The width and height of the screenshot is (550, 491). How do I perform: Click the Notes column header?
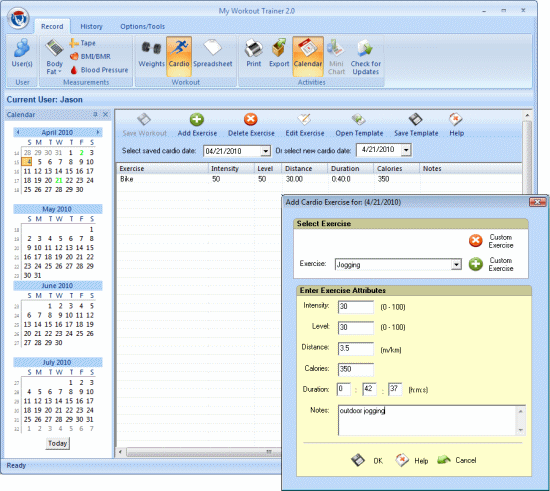click(x=470, y=168)
